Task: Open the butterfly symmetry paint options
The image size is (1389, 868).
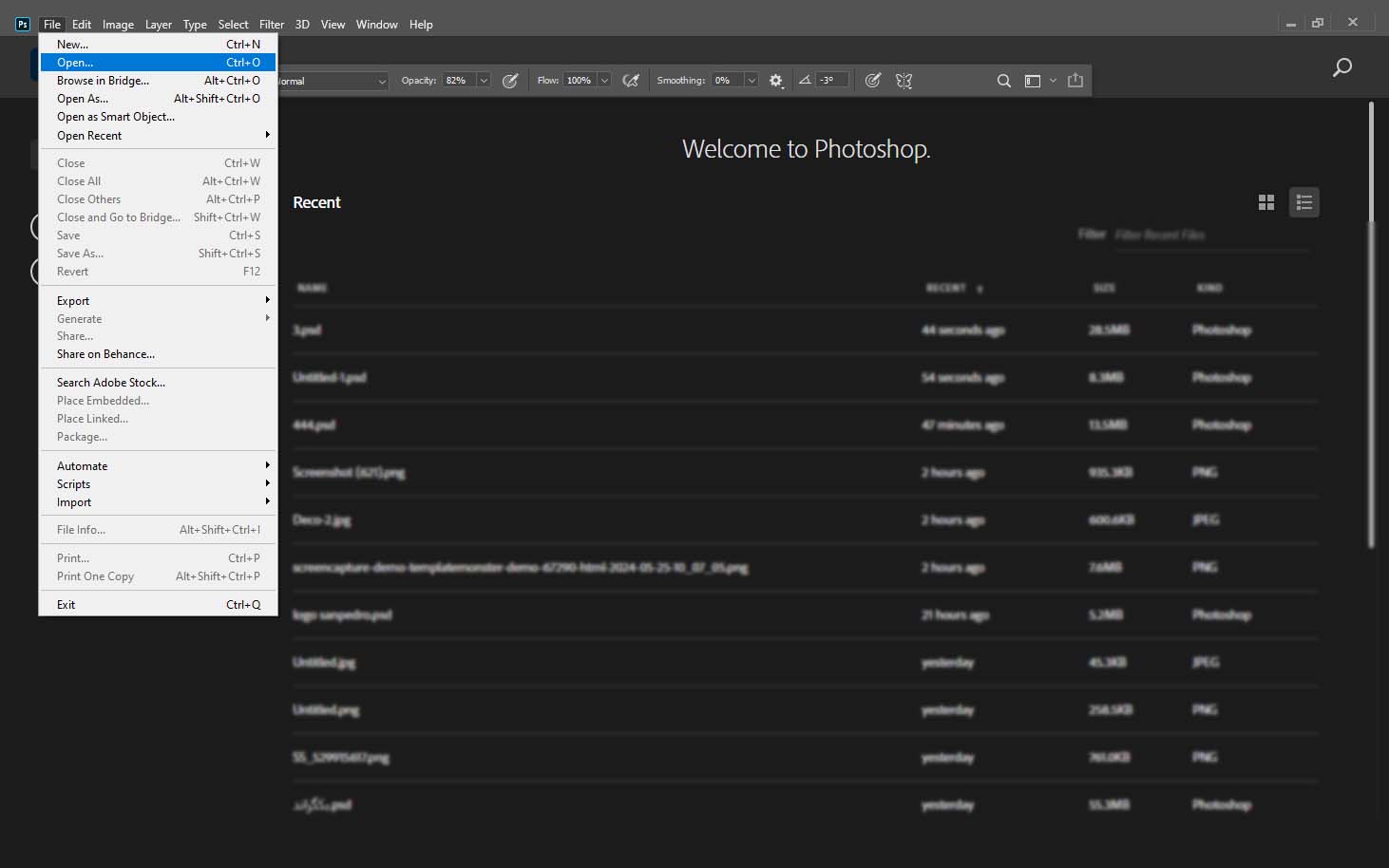Action: 904,81
